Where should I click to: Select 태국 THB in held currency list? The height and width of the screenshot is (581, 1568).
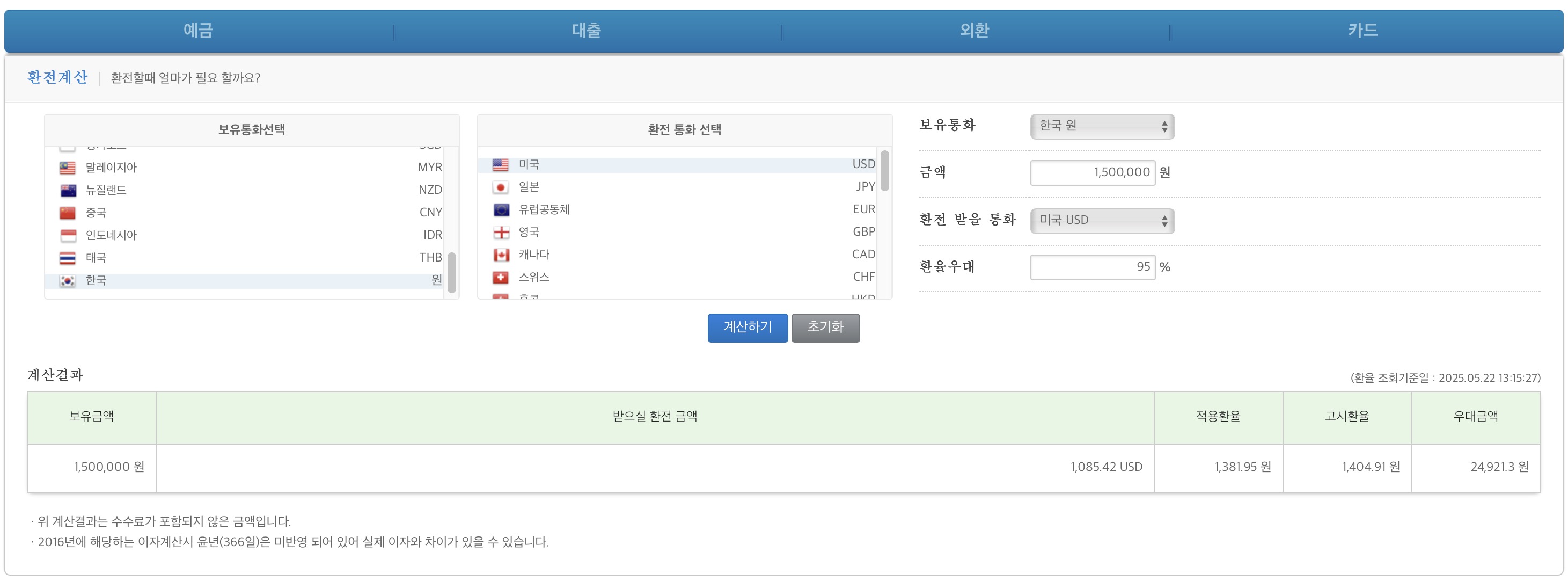coord(251,258)
